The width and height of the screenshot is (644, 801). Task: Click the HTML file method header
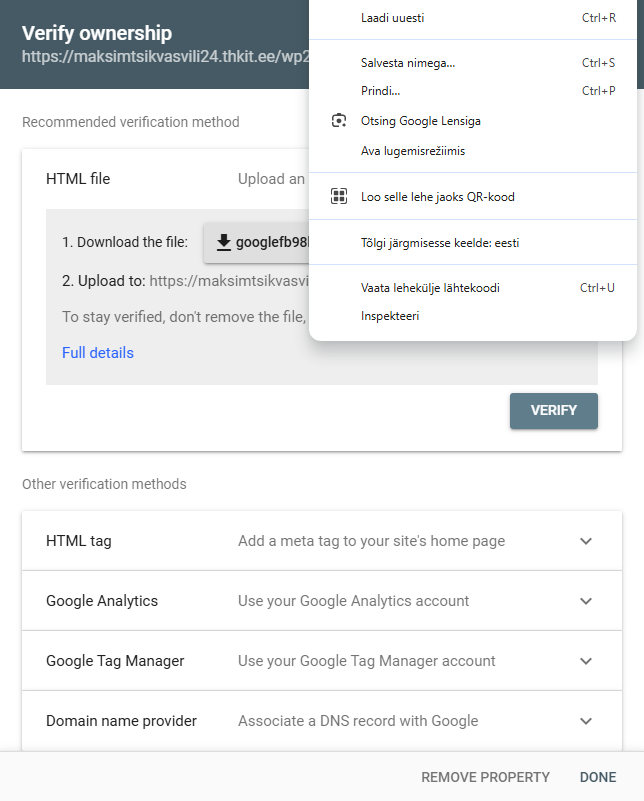point(78,179)
